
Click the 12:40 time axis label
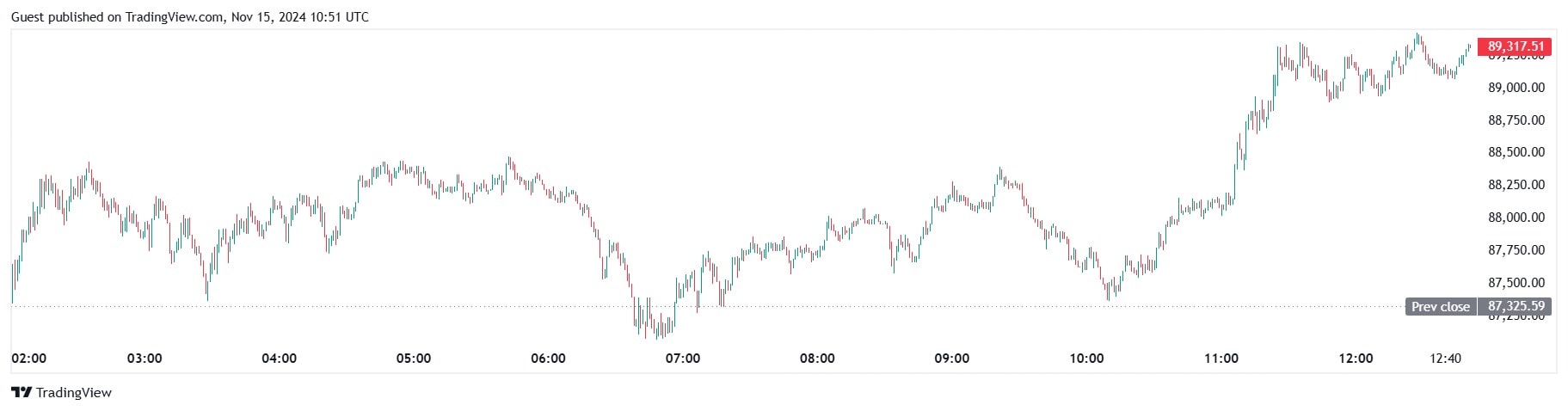point(1445,358)
